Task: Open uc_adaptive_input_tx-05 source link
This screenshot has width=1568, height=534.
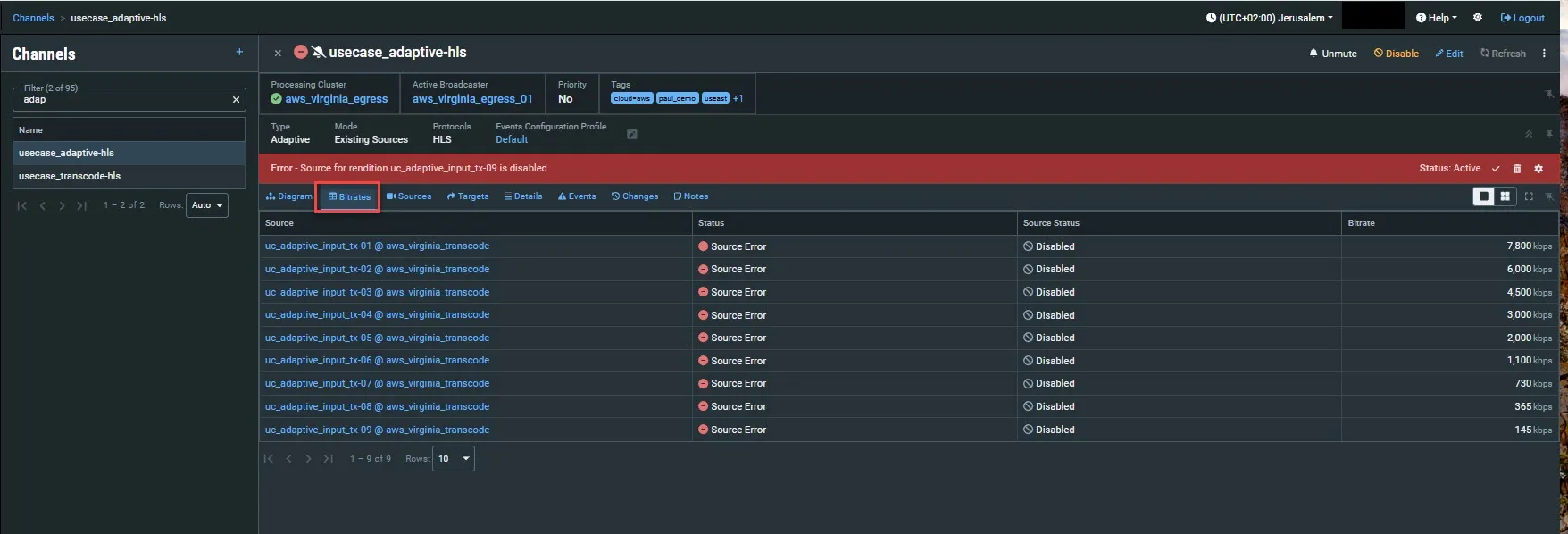Action: pos(377,338)
